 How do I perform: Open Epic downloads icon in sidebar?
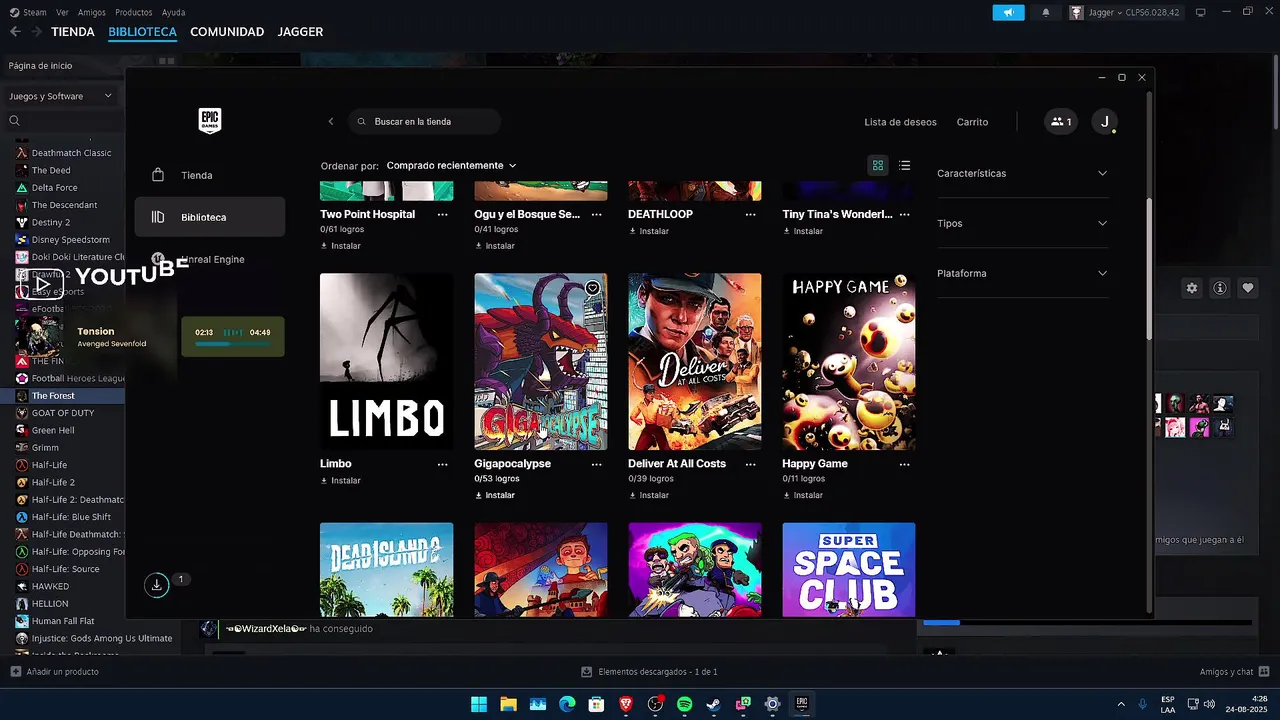(x=157, y=585)
